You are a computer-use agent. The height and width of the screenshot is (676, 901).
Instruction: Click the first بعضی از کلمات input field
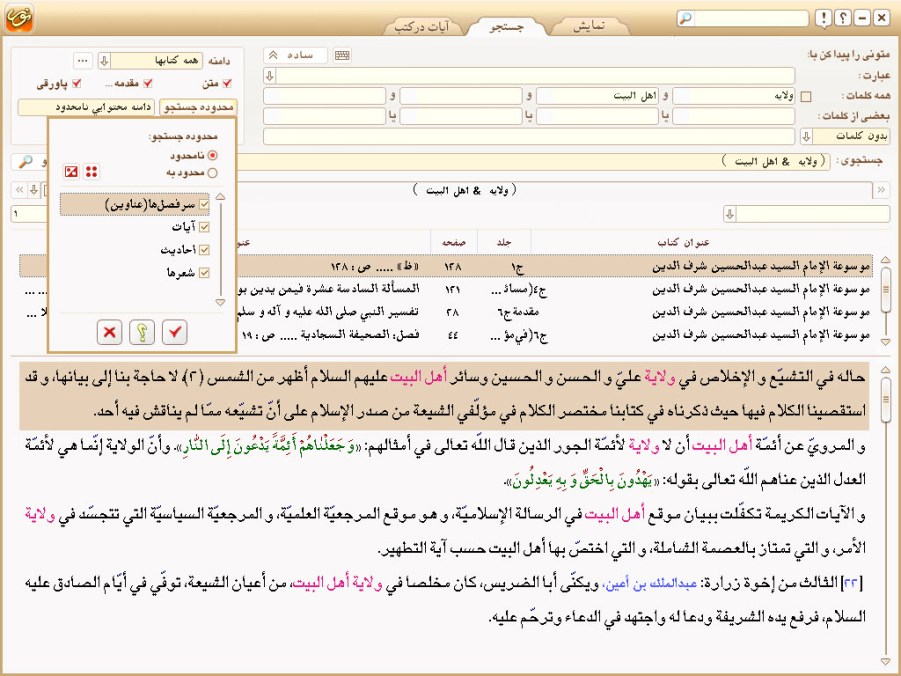[734, 116]
